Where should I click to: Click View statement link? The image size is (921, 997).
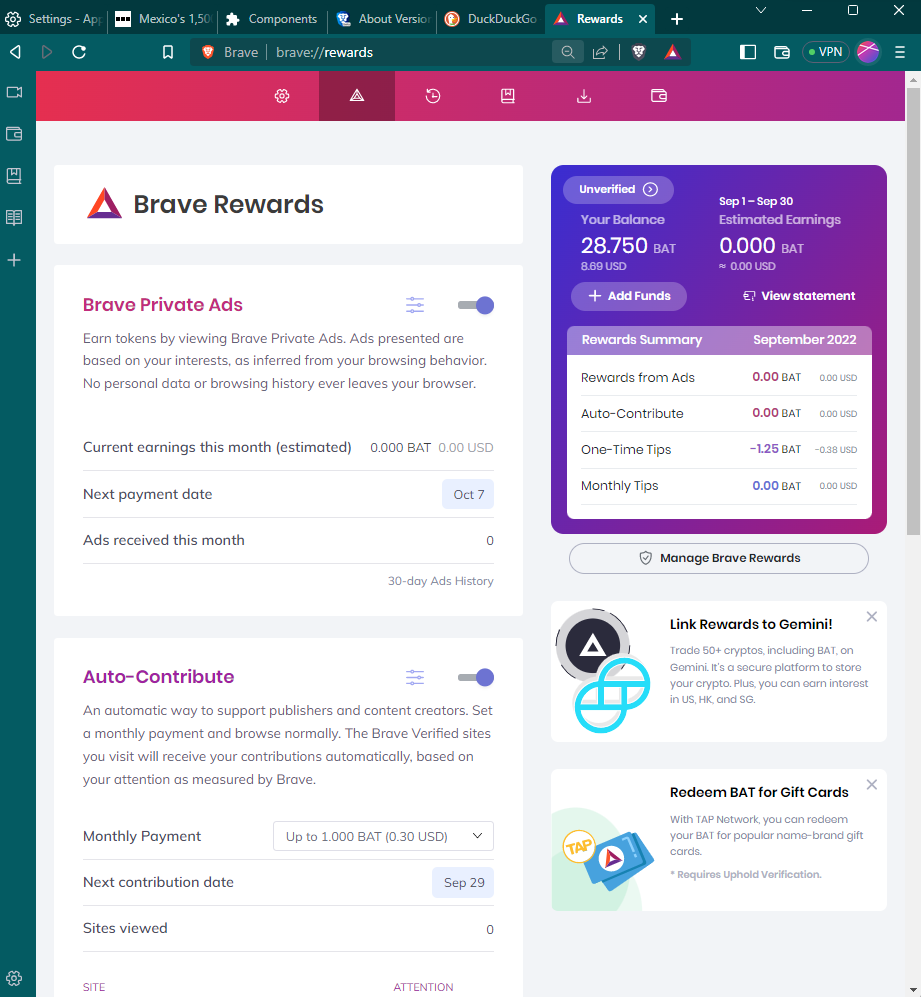[799, 296]
